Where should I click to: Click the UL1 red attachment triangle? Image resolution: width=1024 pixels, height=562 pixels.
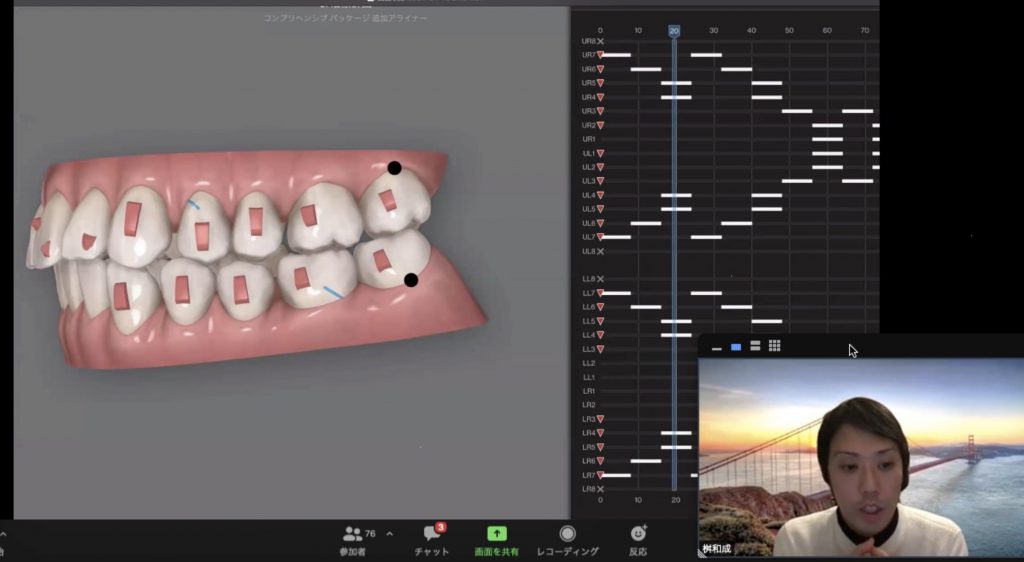600,153
